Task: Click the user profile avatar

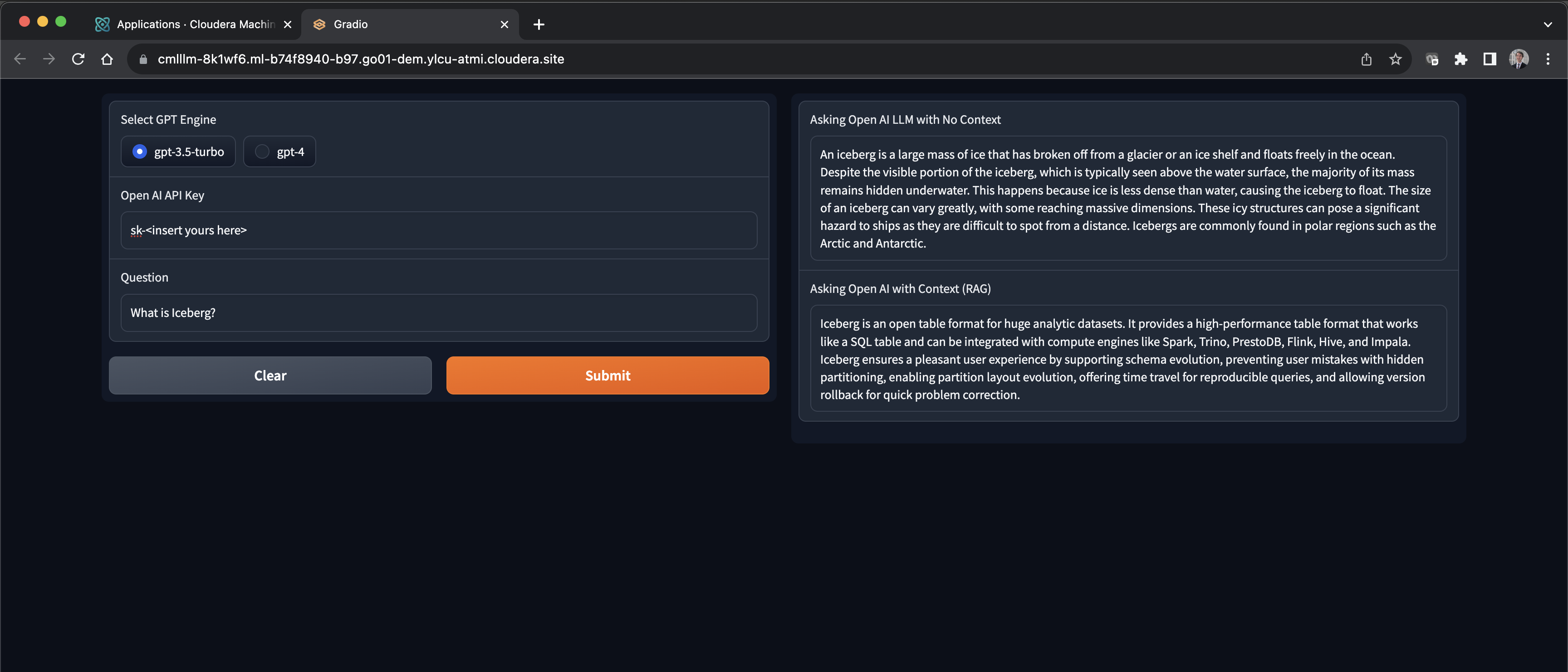Action: (x=1519, y=59)
